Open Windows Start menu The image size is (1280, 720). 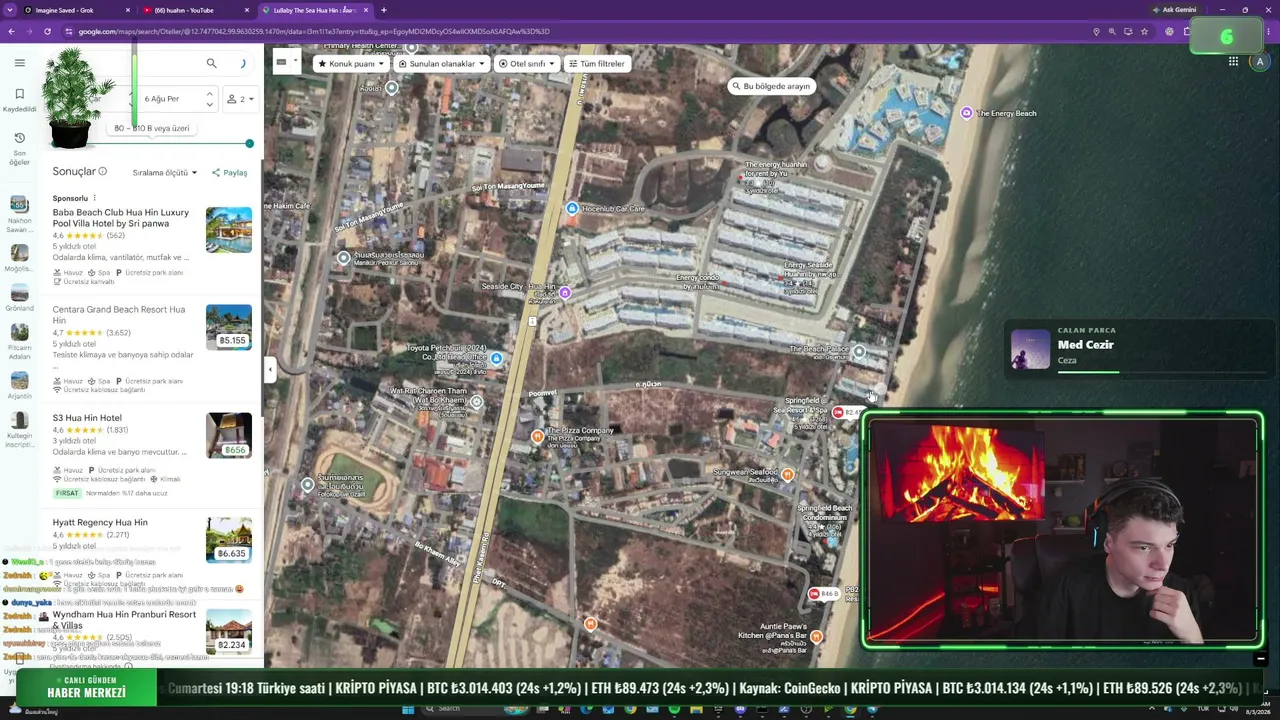coord(408,710)
